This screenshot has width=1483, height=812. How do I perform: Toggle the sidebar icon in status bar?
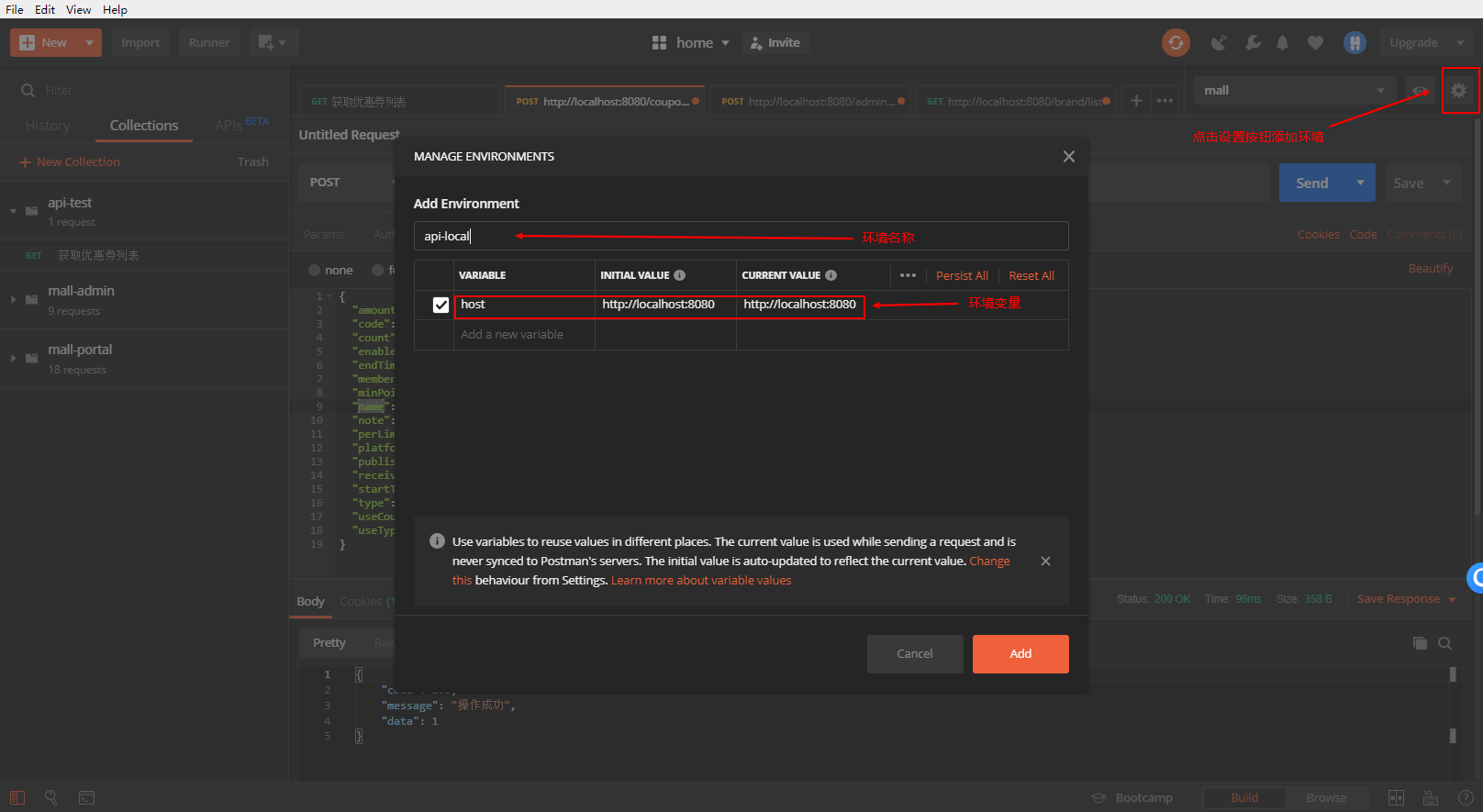point(17,797)
